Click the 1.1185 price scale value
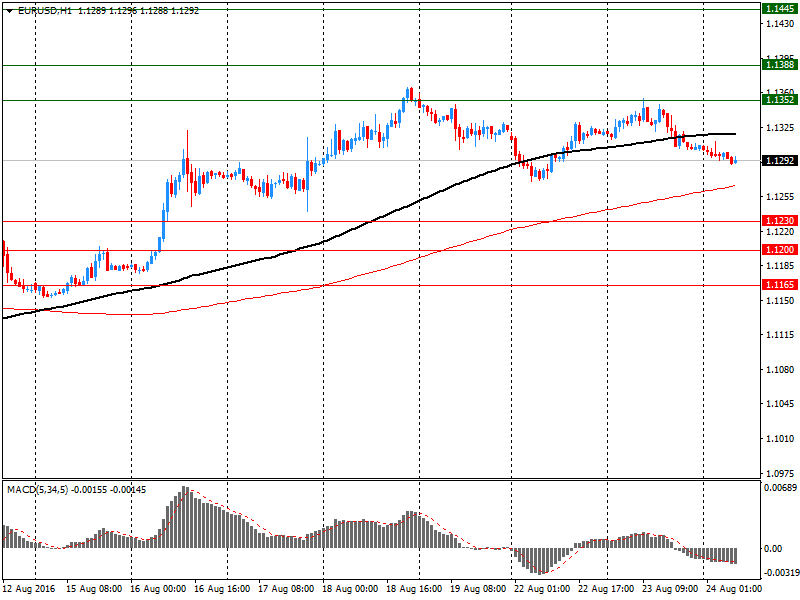The height and width of the screenshot is (600, 800). 780,266
